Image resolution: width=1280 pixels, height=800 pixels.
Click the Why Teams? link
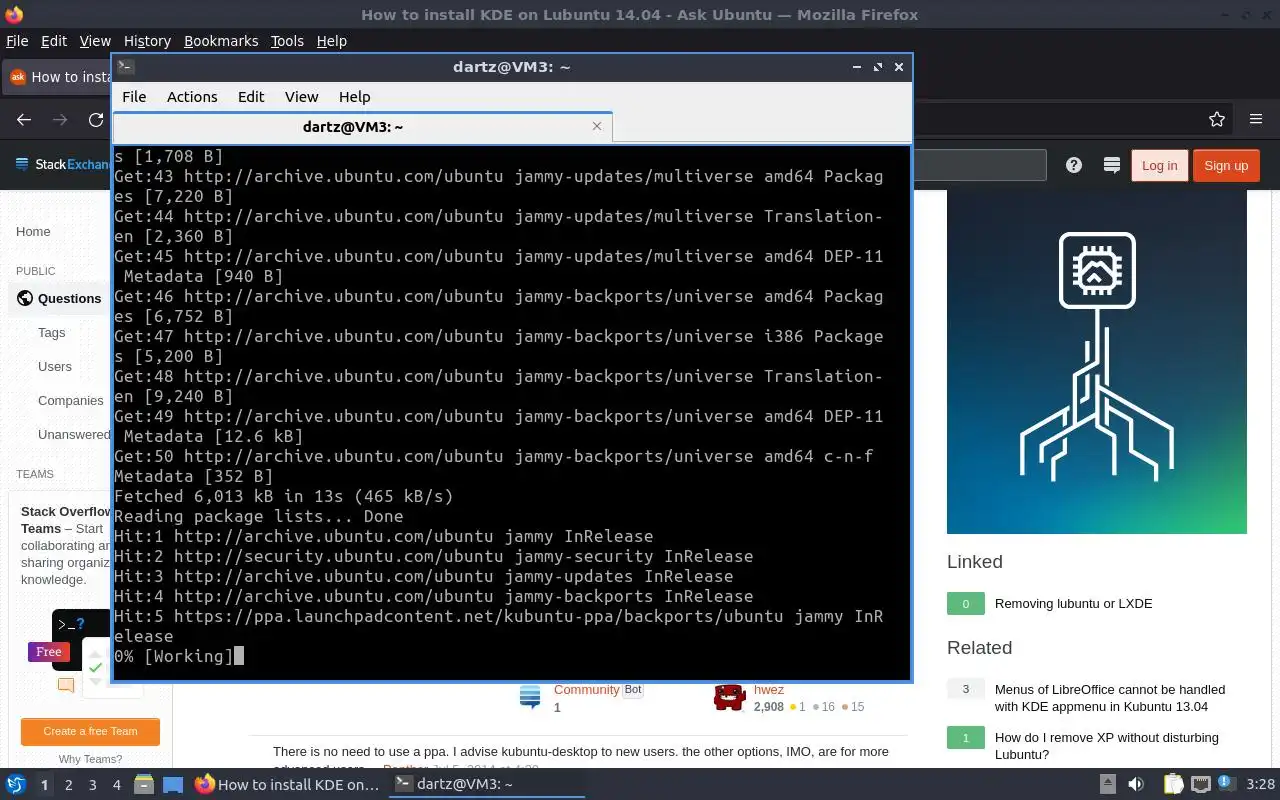click(90, 759)
